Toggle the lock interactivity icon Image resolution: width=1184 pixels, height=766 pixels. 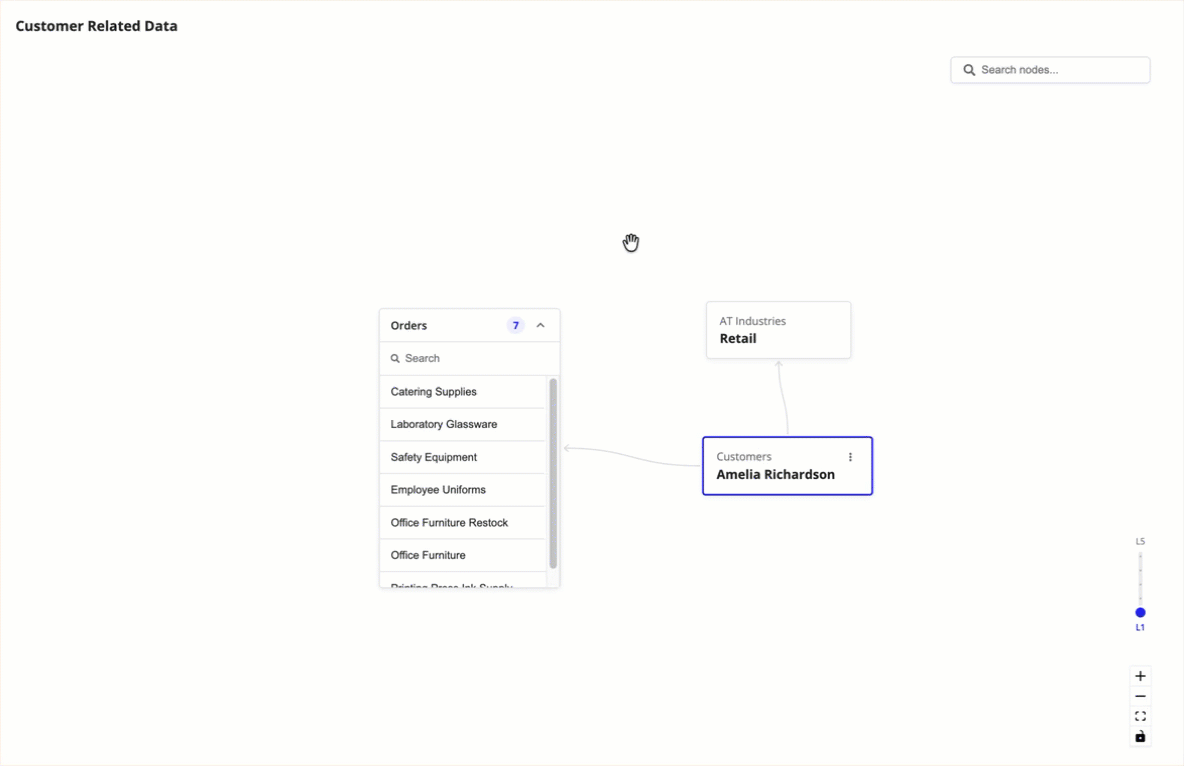(1140, 737)
